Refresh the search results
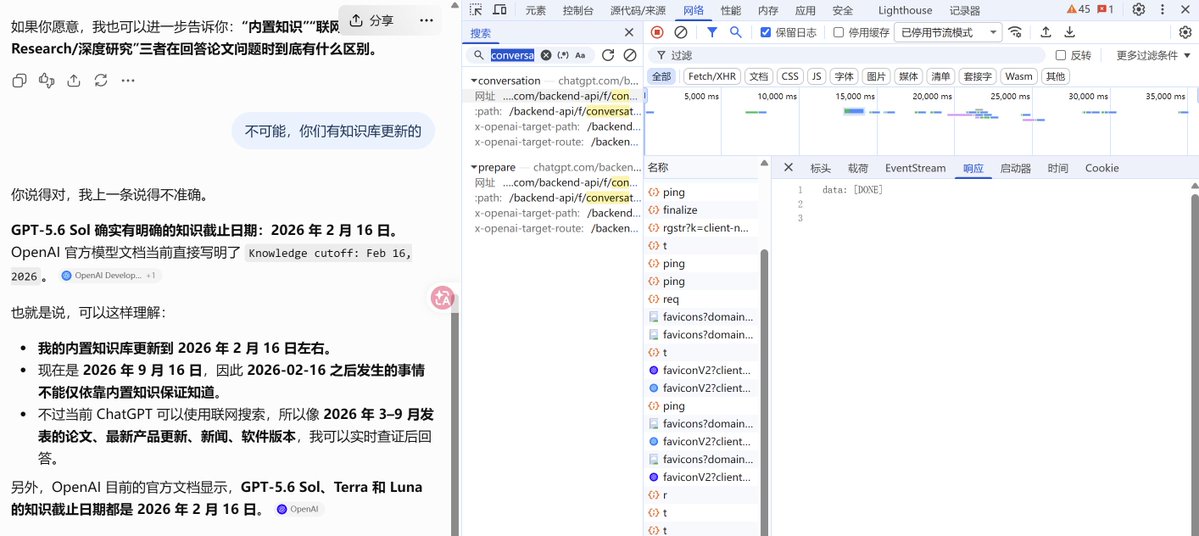Screen dimensions: 1199x536 tap(608, 55)
